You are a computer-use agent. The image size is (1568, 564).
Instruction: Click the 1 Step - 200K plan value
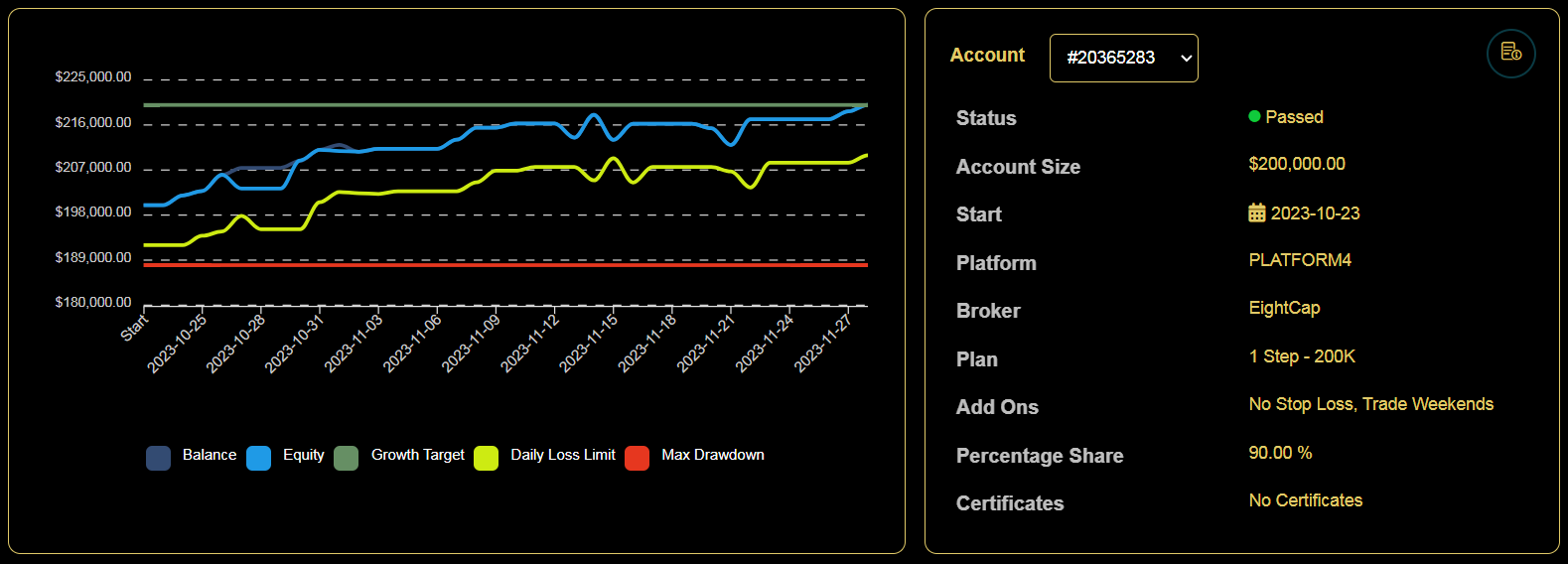(1301, 356)
